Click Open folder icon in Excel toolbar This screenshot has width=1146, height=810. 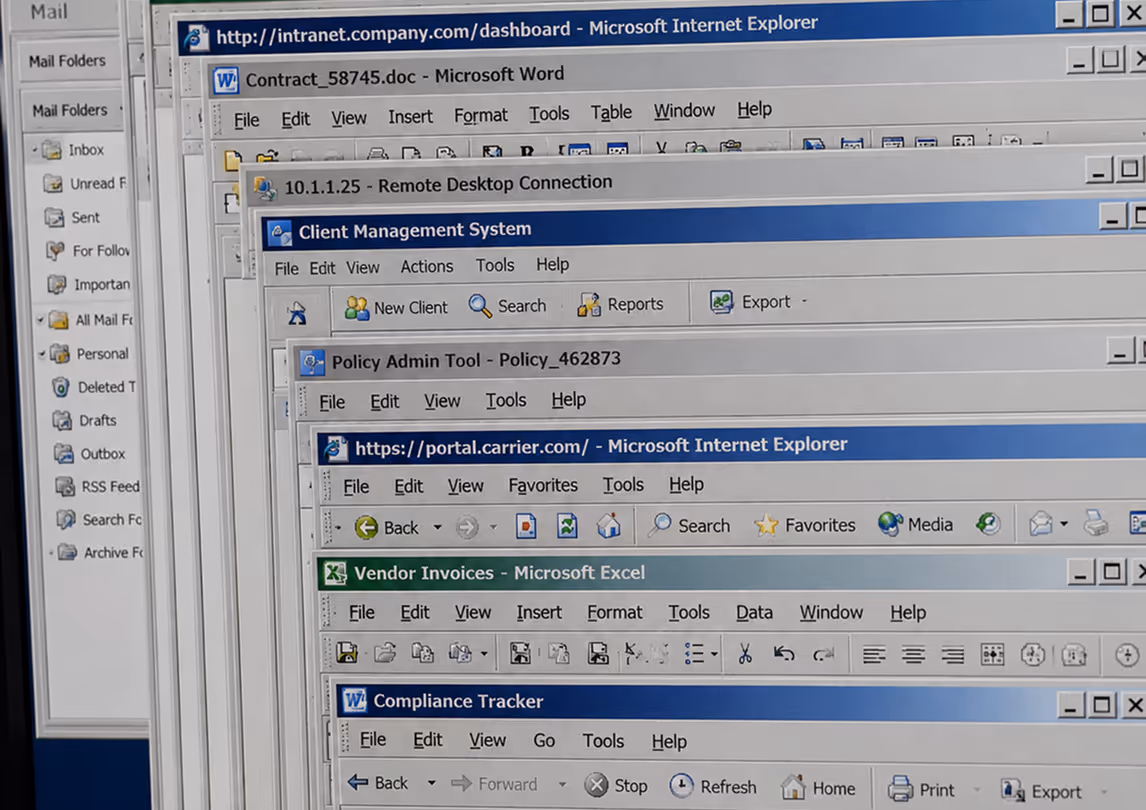pos(385,652)
